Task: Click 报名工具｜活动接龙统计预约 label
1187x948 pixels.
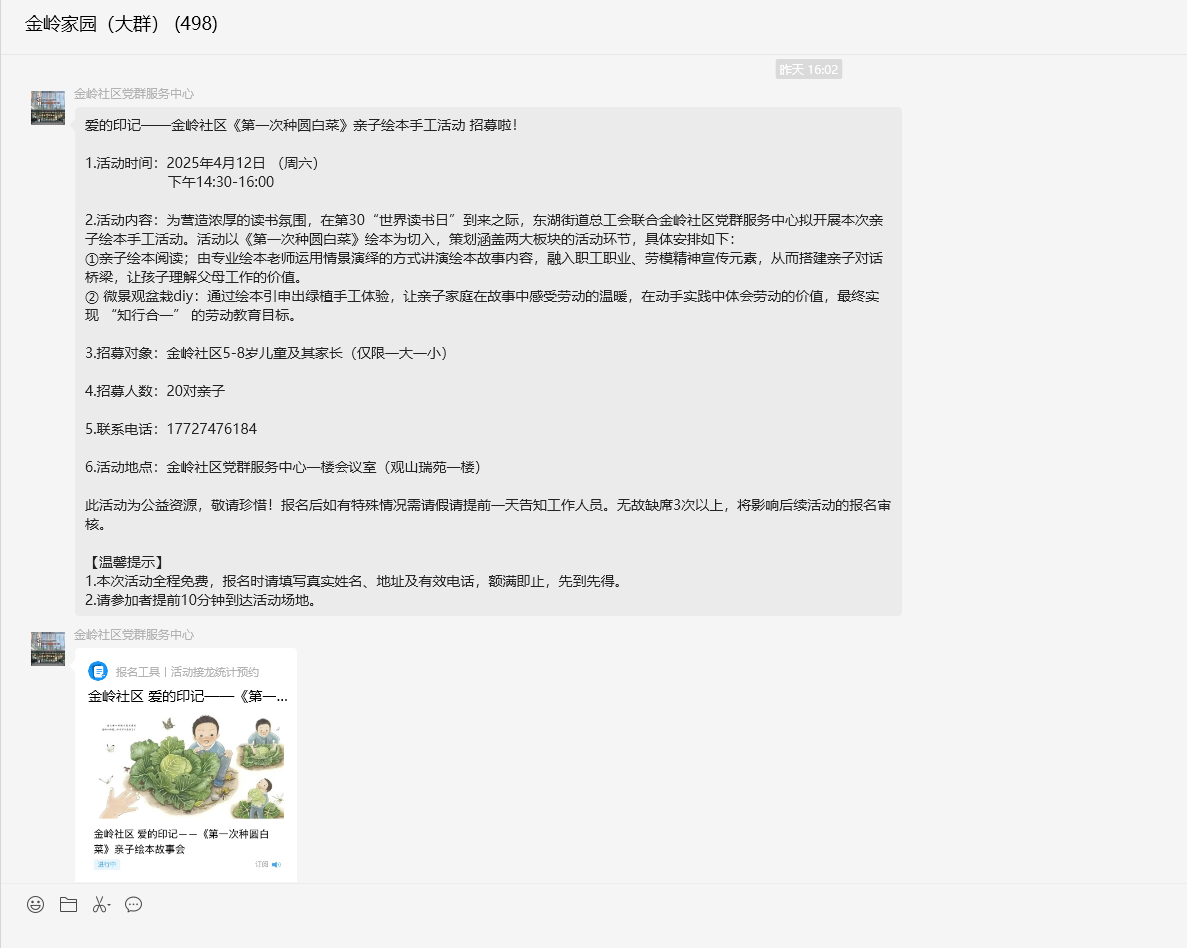Action: (187, 672)
